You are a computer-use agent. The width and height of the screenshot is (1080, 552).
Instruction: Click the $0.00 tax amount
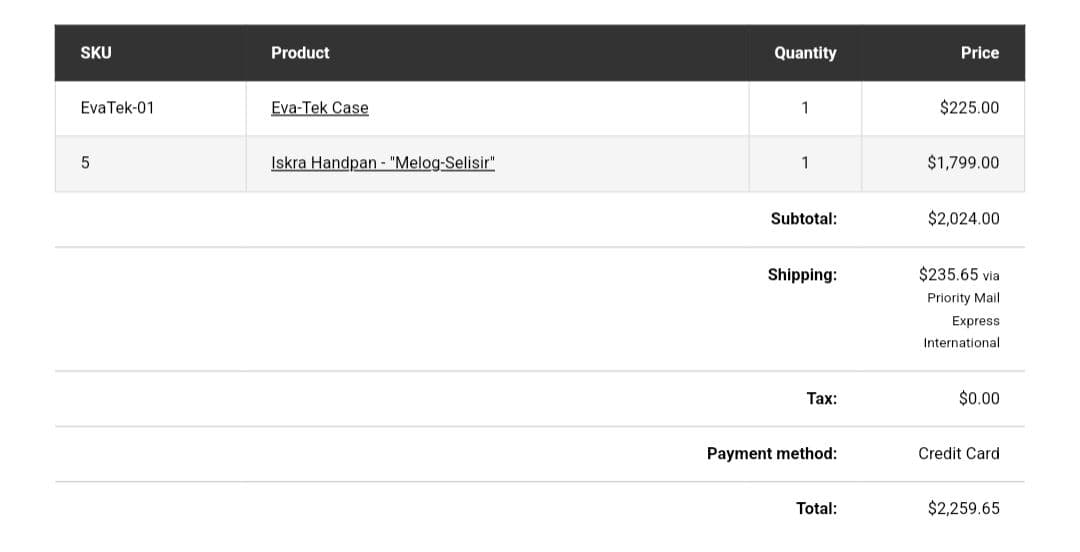pos(978,399)
